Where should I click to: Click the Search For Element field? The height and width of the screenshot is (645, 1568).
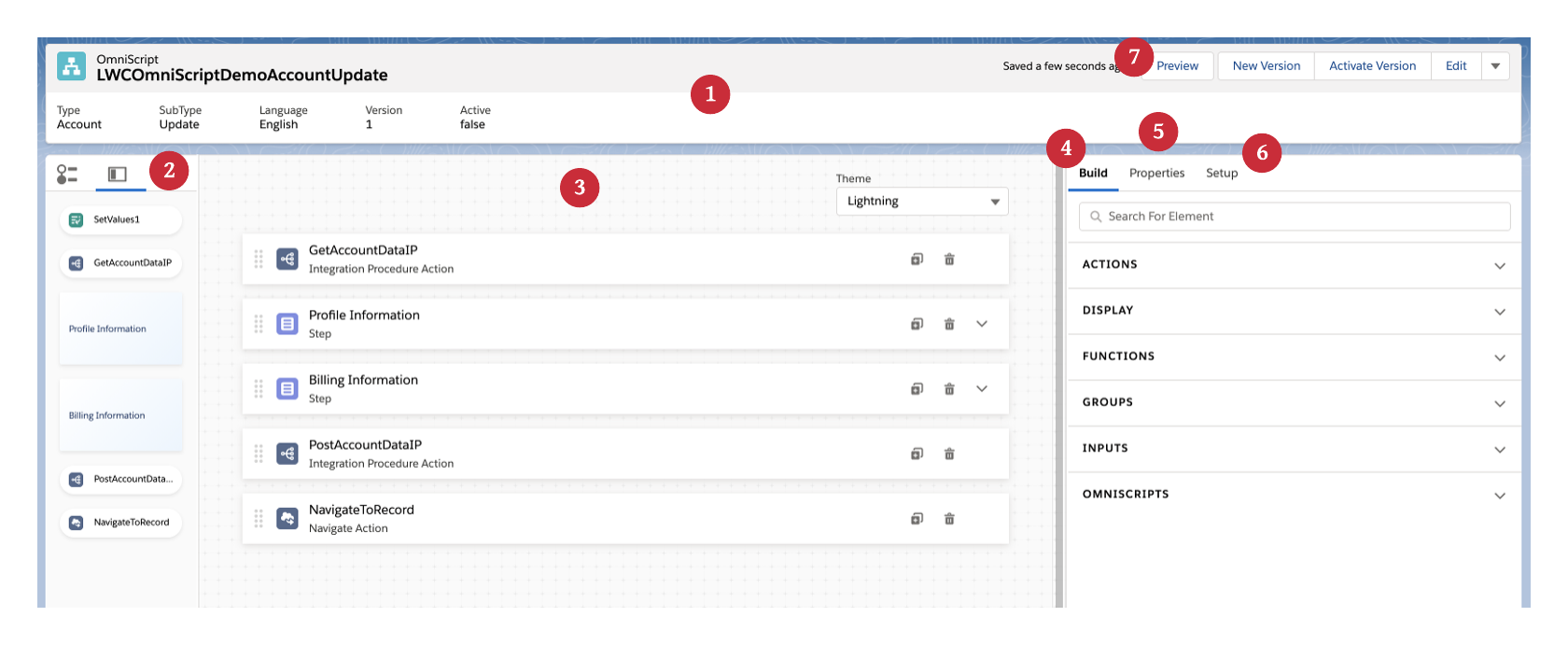1295,217
